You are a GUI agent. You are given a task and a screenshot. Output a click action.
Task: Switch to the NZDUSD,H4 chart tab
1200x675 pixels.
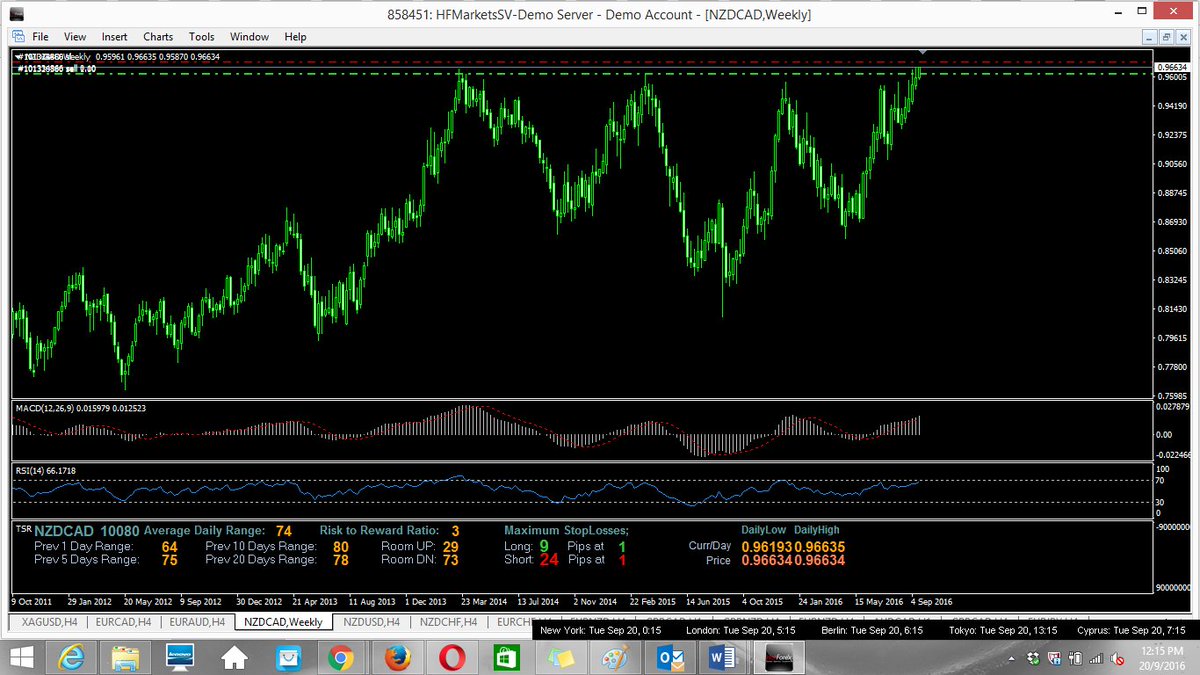click(371, 622)
